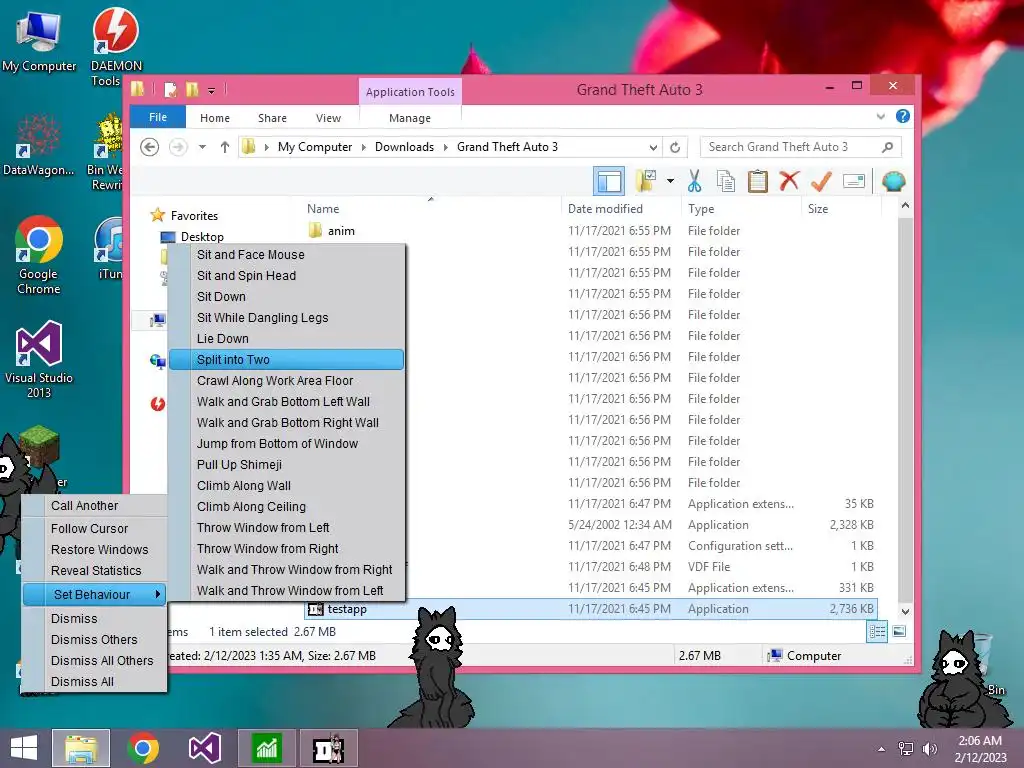Click the Search Grand Theft Auto 3 field
The height and width of the screenshot is (768, 1024).
point(801,147)
